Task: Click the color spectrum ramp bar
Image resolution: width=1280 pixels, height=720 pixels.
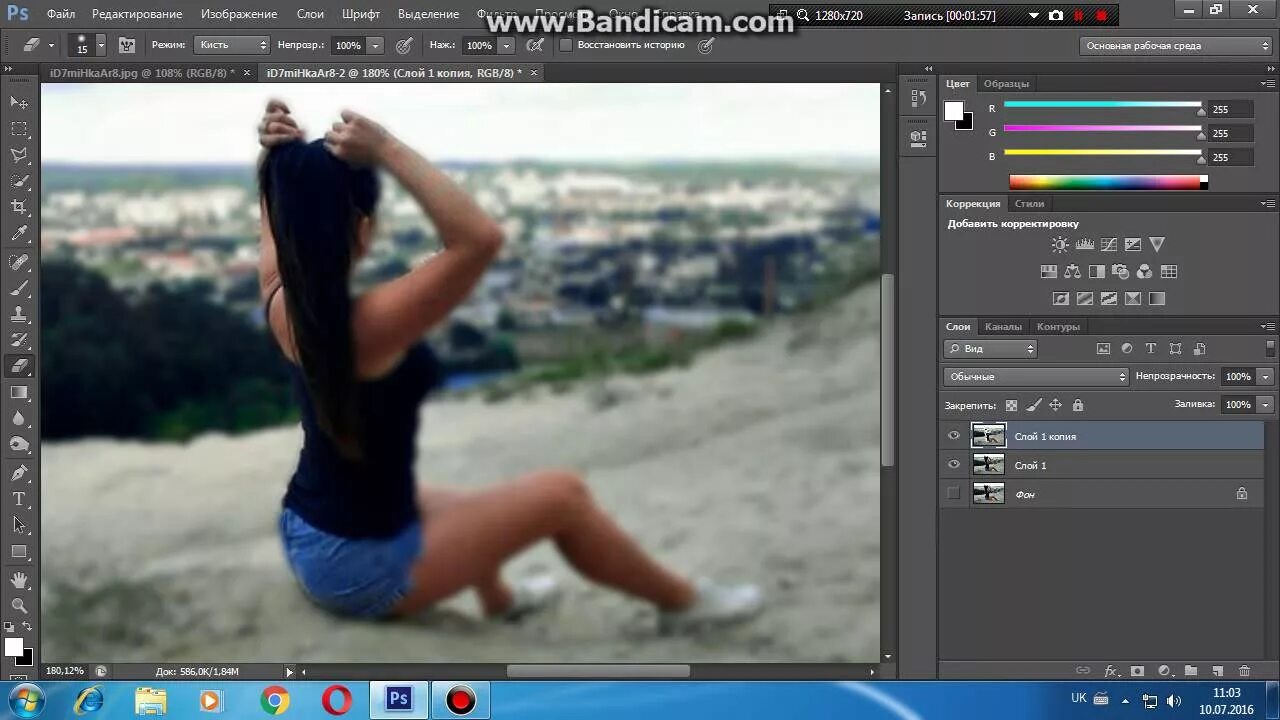Action: click(1107, 182)
